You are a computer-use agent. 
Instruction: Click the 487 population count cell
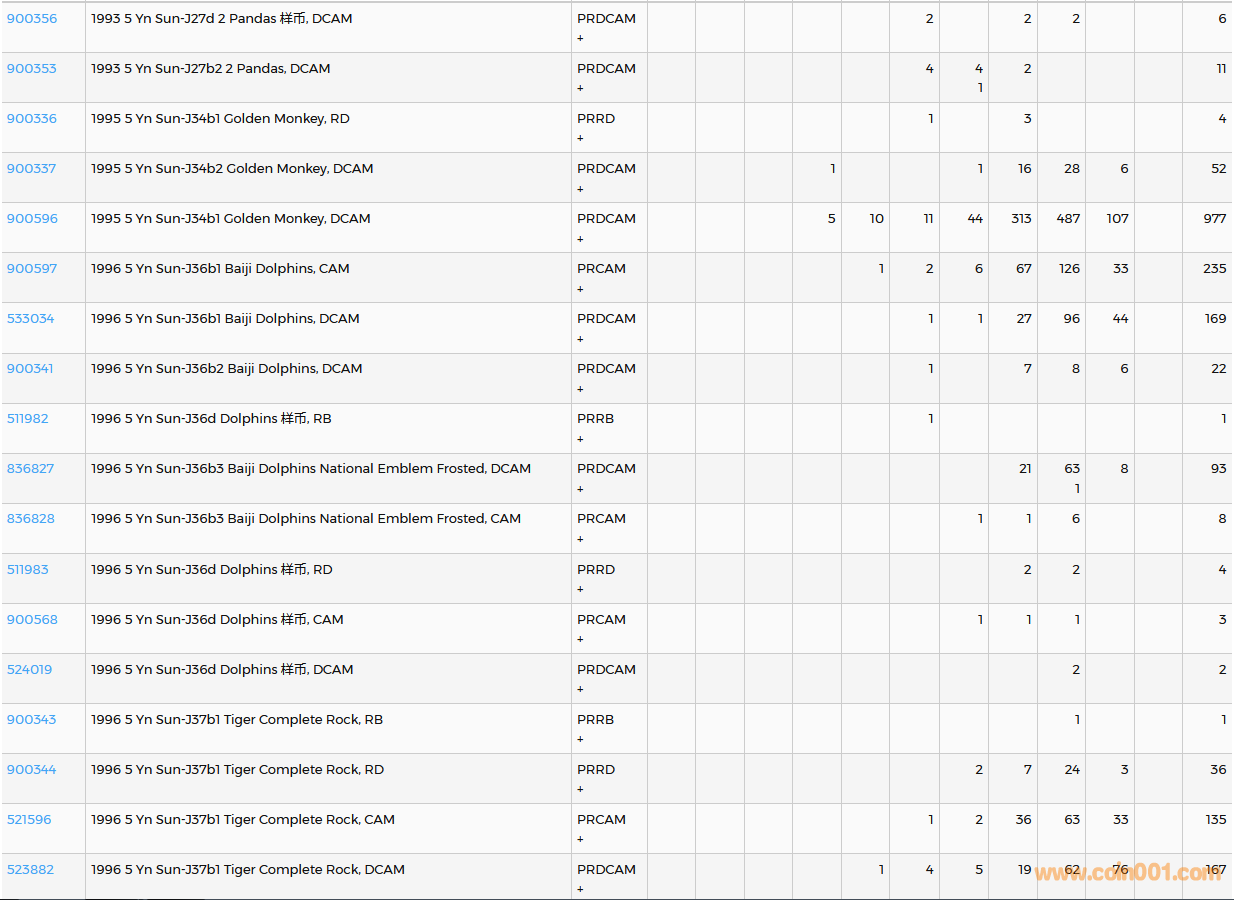point(1068,219)
